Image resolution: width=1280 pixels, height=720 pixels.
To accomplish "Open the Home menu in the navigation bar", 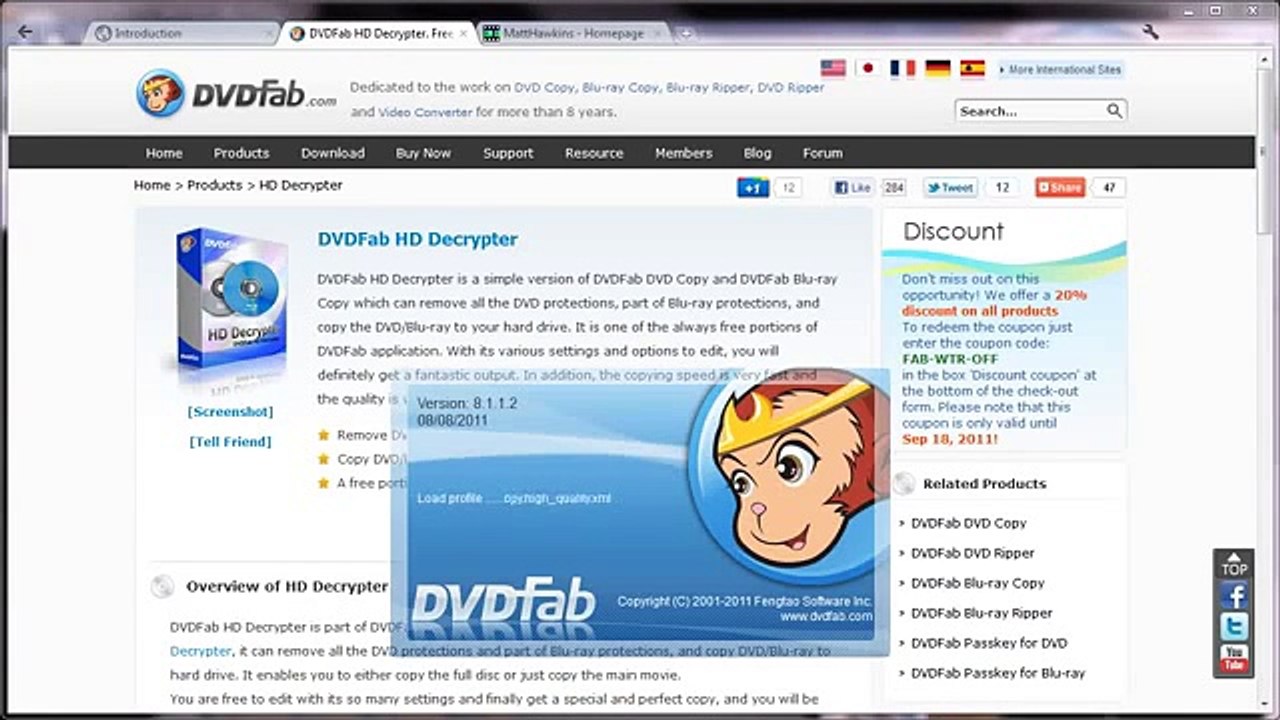I will coord(164,153).
